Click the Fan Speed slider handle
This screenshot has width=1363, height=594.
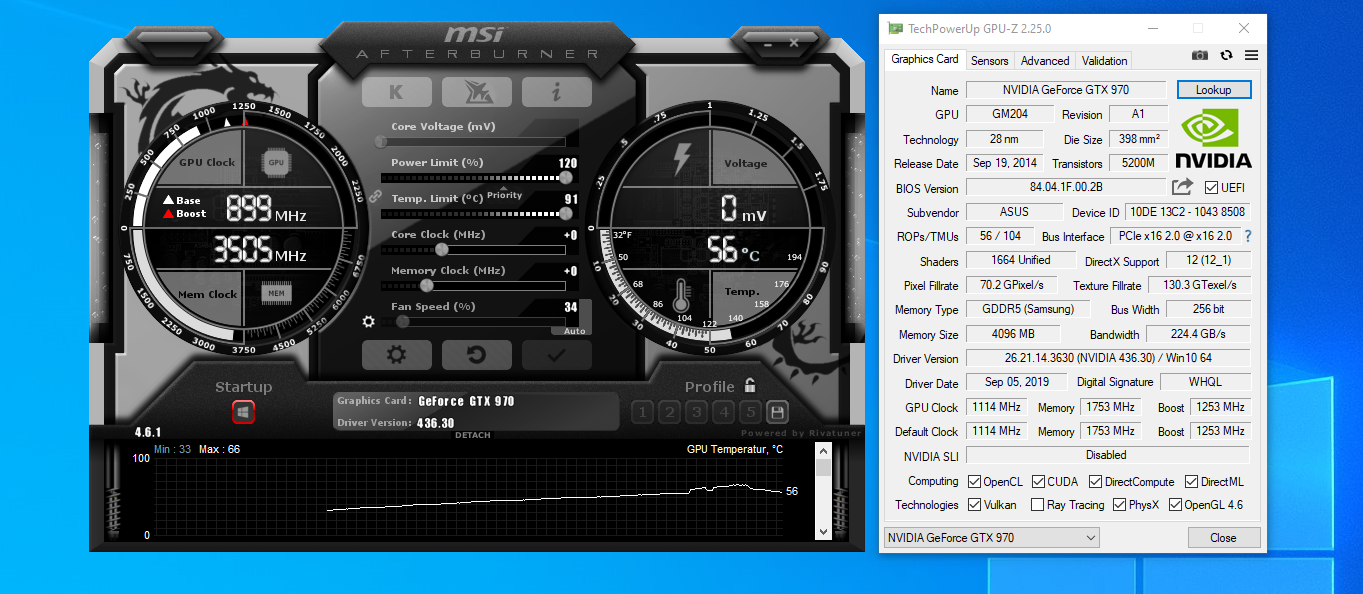403,321
